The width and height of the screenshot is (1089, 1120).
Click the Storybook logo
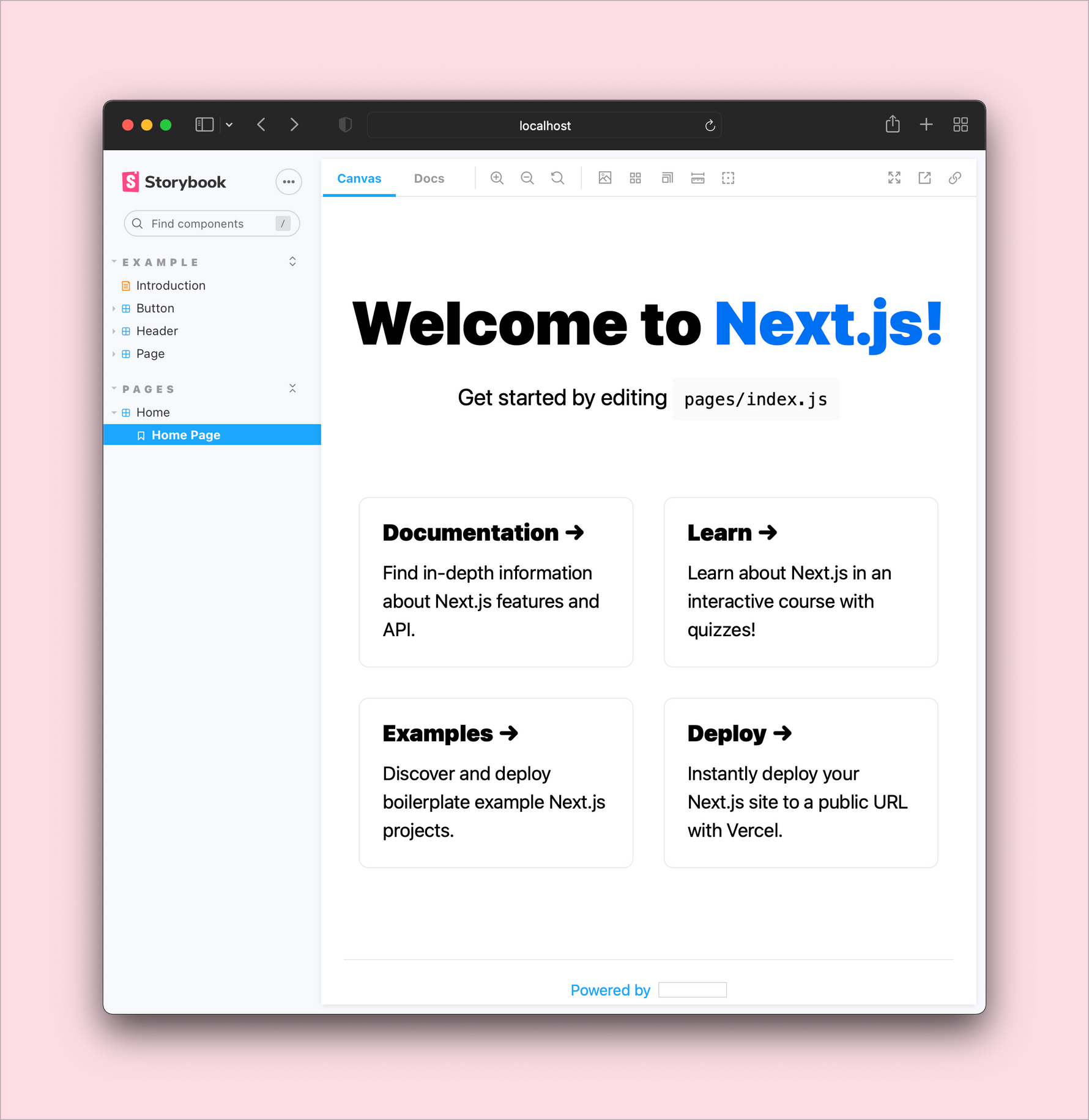tap(174, 182)
